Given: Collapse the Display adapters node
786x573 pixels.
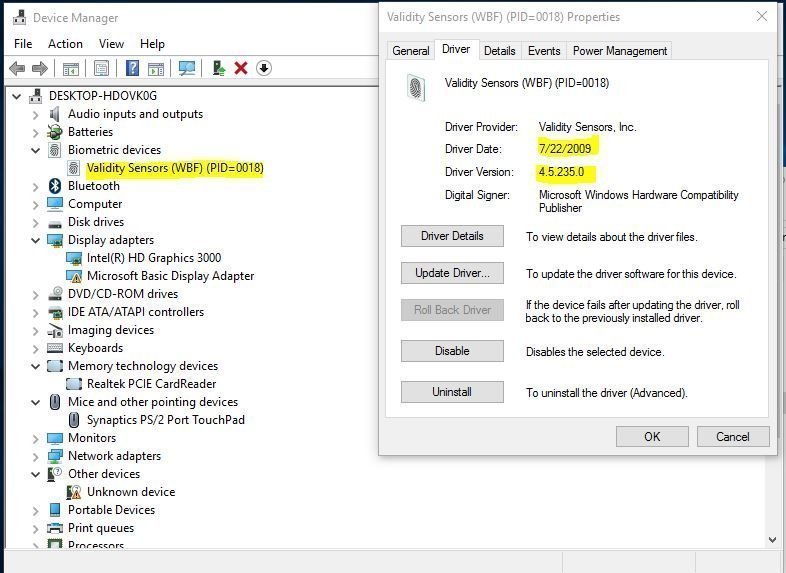Looking at the screenshot, I should pyautogui.click(x=35, y=240).
